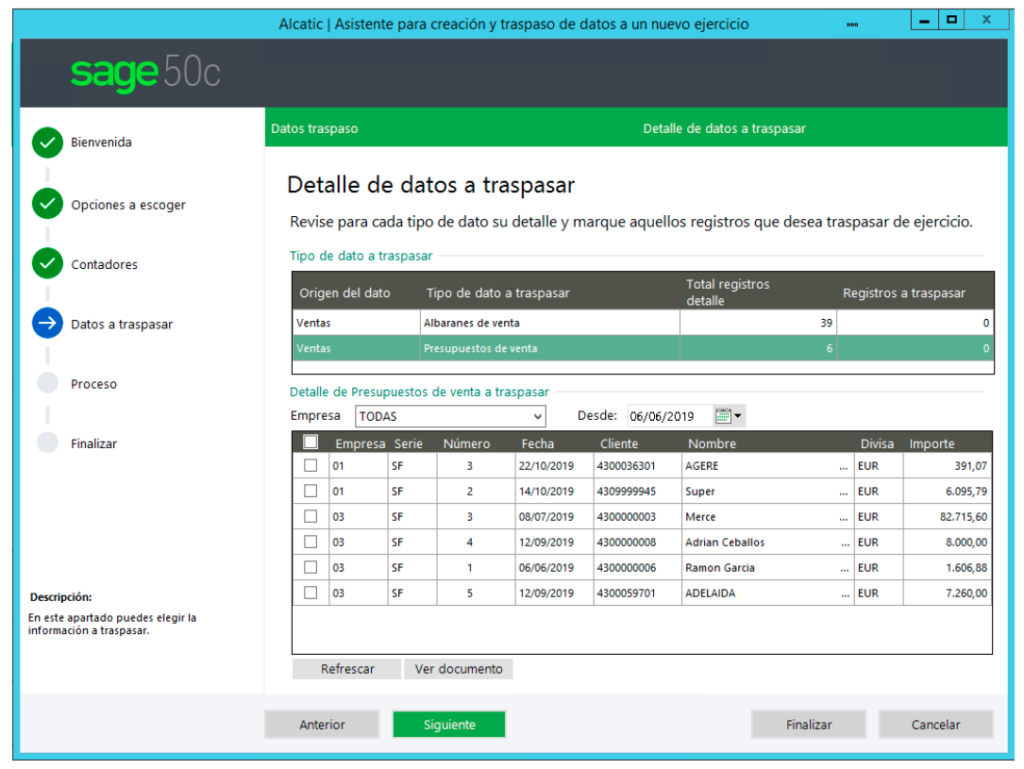
Task: Sort by the Cliente column header
Action: pos(619,444)
